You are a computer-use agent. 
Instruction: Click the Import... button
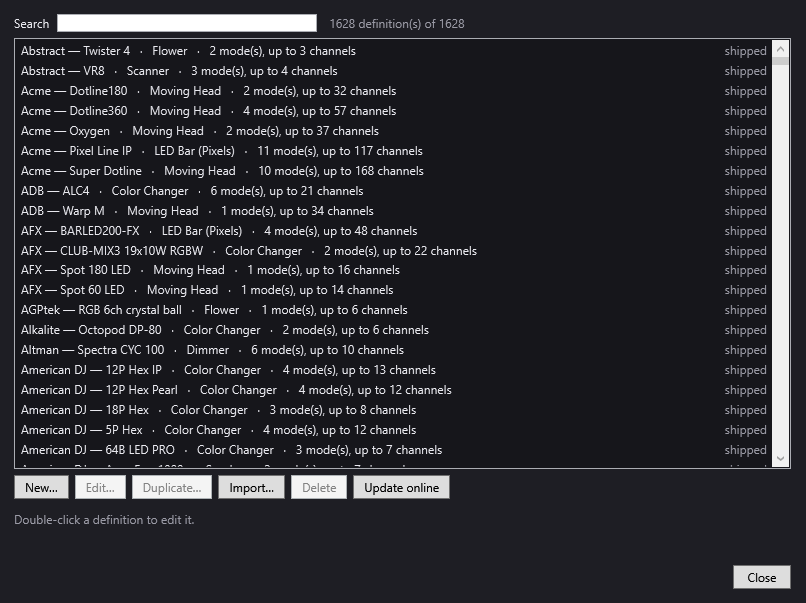[251, 487]
